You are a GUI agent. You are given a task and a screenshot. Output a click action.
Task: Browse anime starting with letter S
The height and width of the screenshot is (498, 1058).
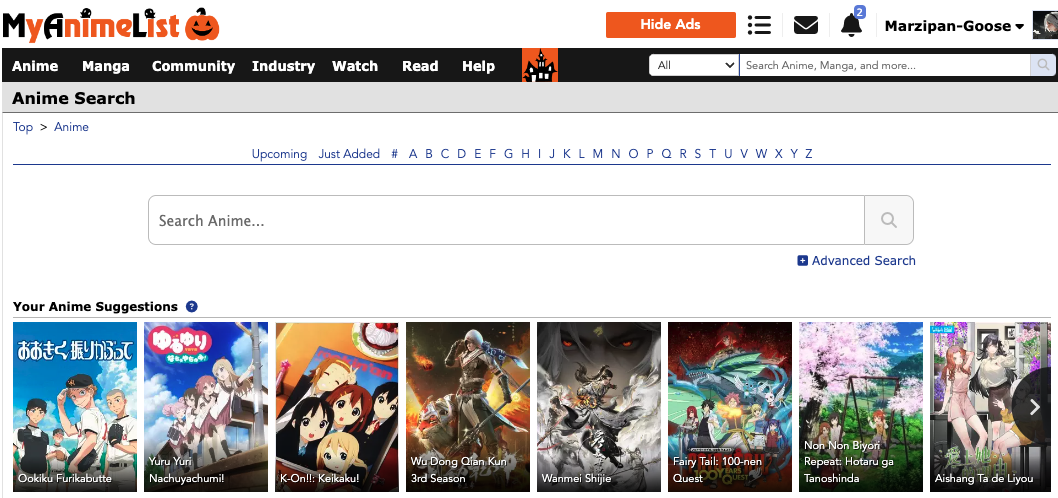point(698,154)
